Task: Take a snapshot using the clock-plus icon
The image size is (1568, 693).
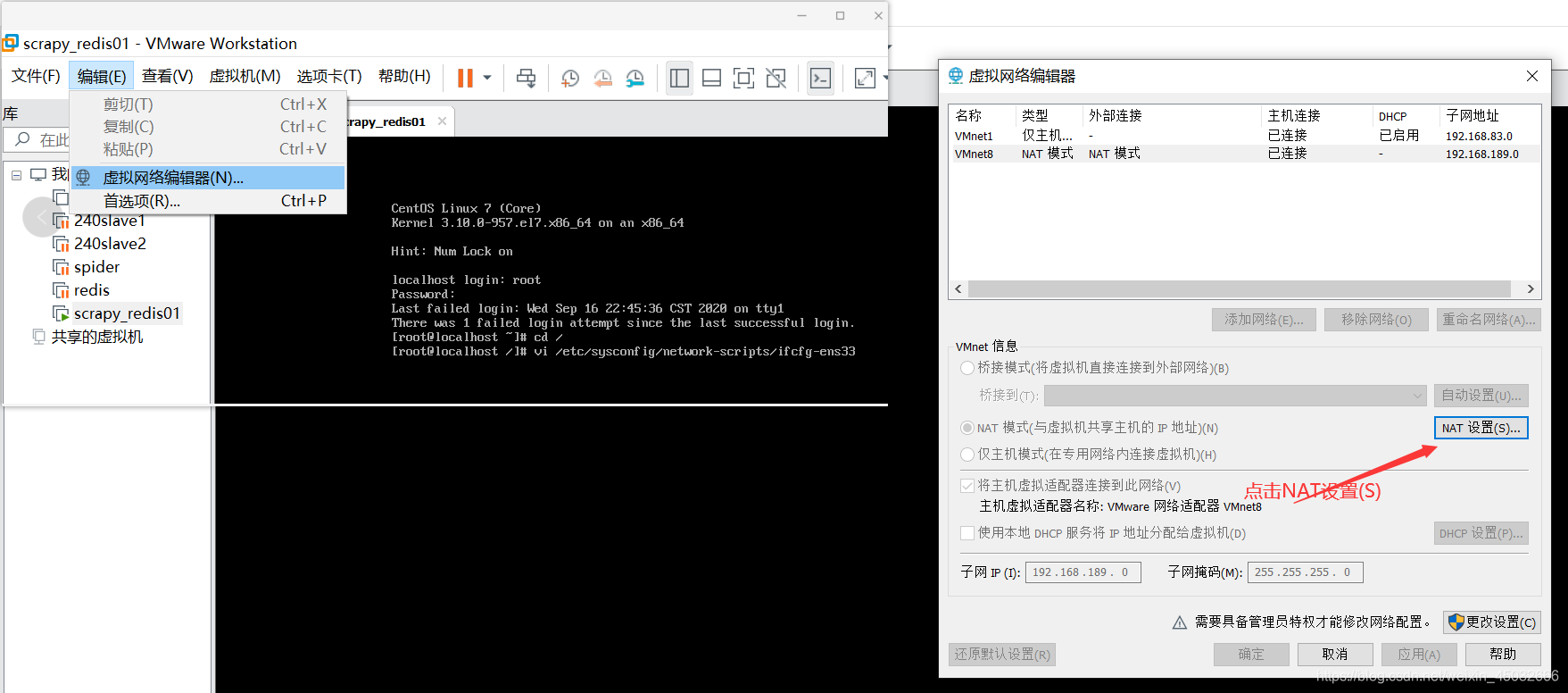Action: tap(570, 79)
